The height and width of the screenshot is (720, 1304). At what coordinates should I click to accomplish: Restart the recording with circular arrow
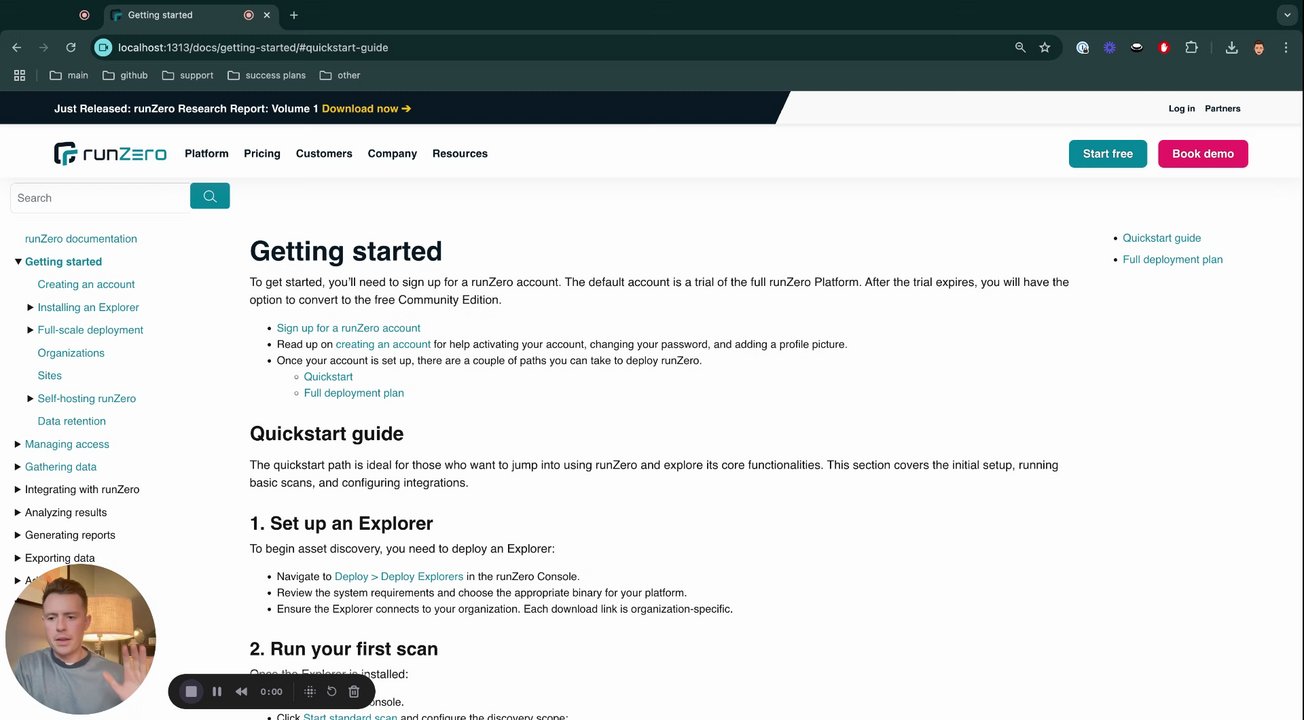click(332, 691)
